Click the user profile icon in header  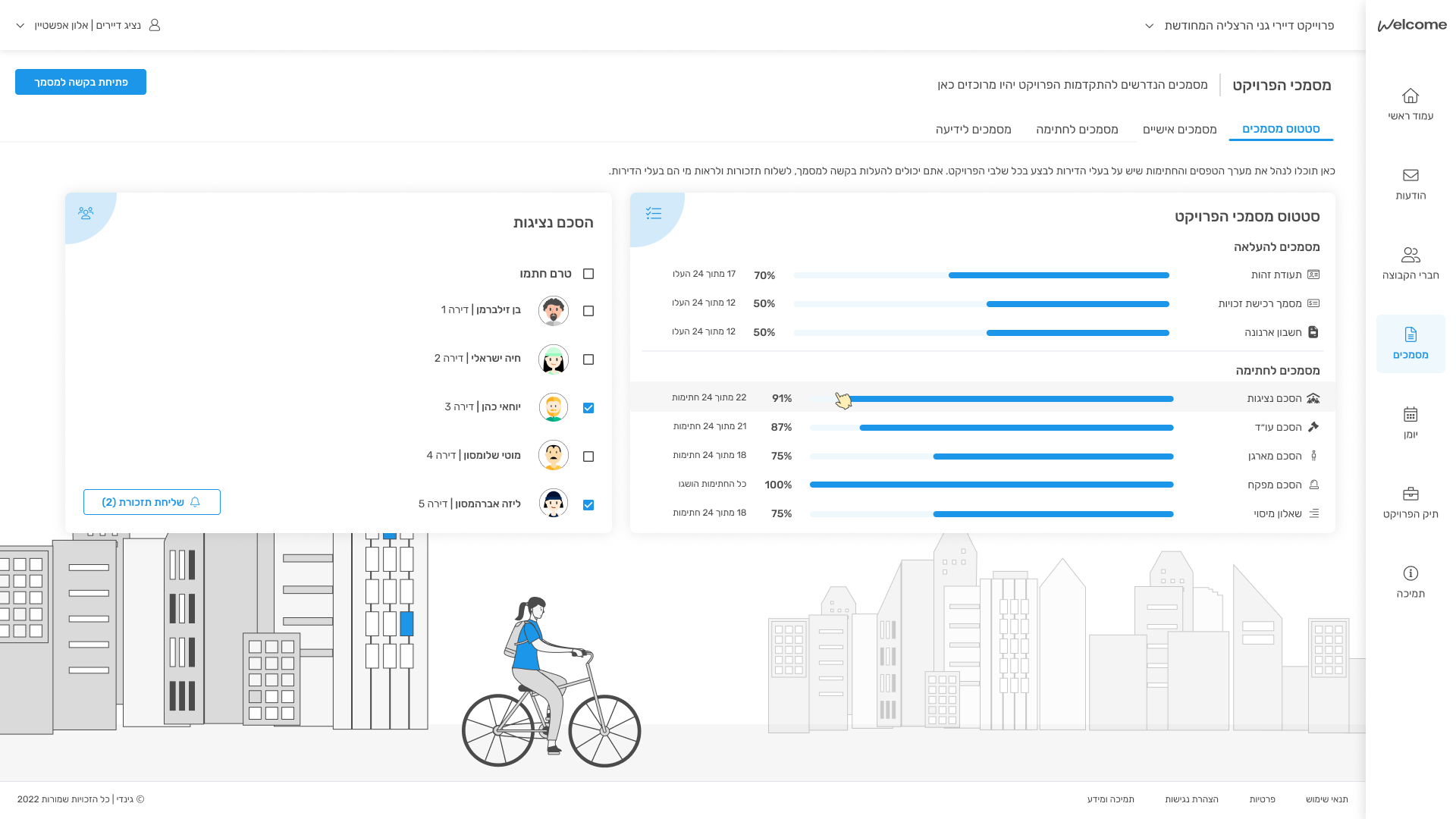pyautogui.click(x=155, y=25)
